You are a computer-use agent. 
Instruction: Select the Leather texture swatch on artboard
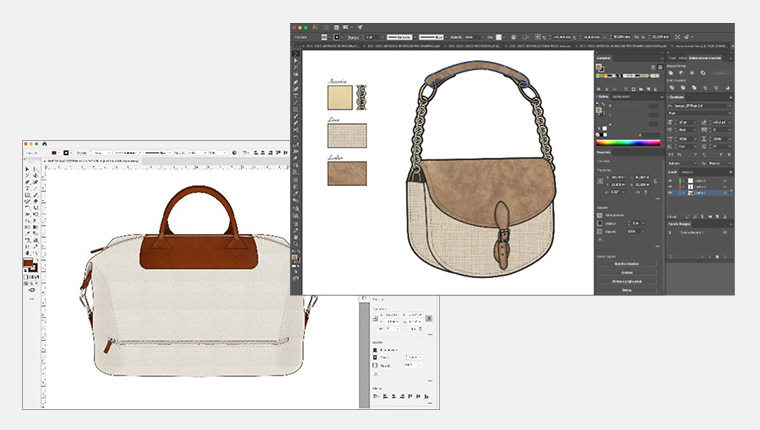[x=347, y=173]
